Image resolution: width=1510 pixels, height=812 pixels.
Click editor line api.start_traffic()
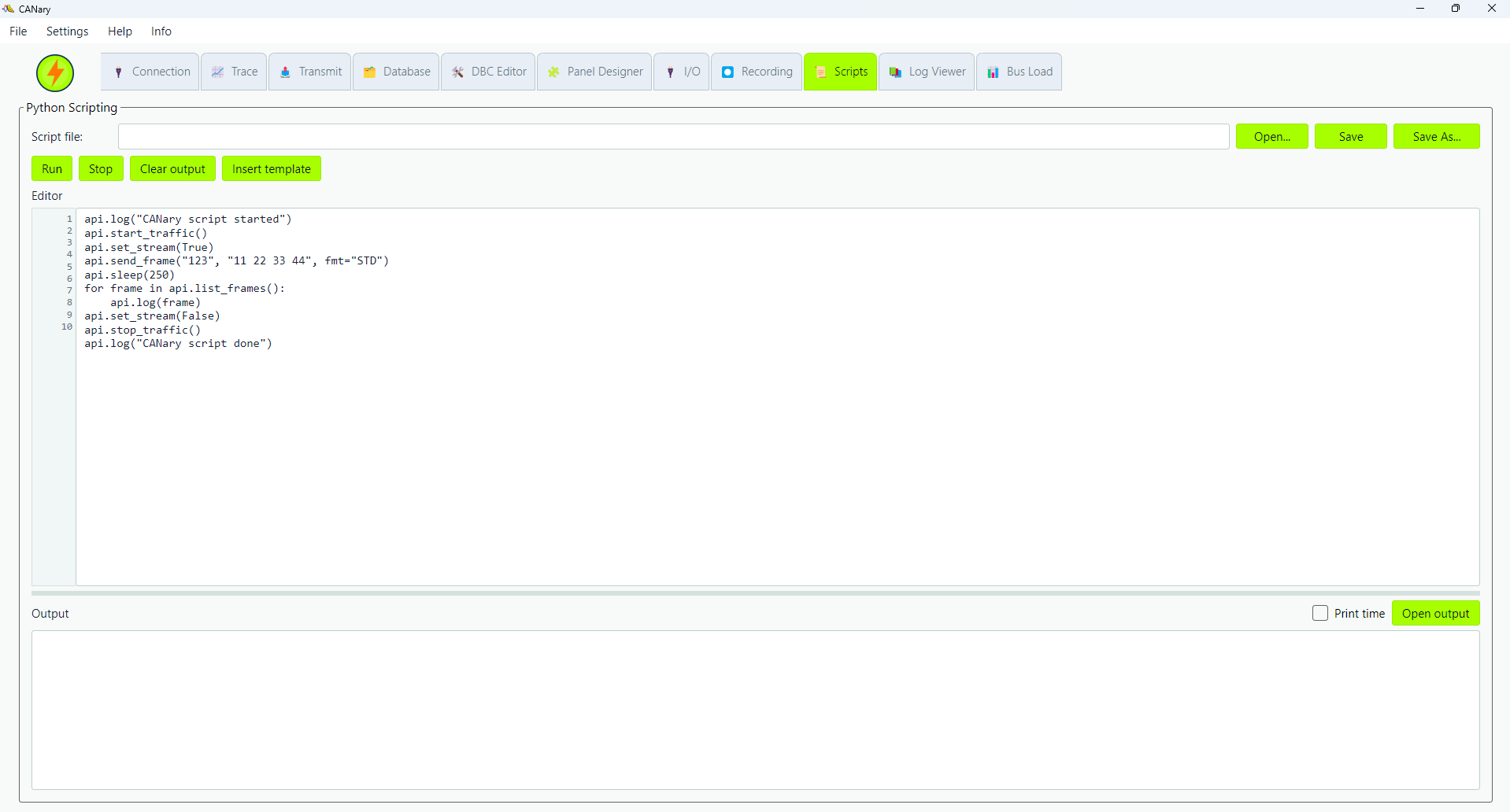pyautogui.click(x=146, y=233)
